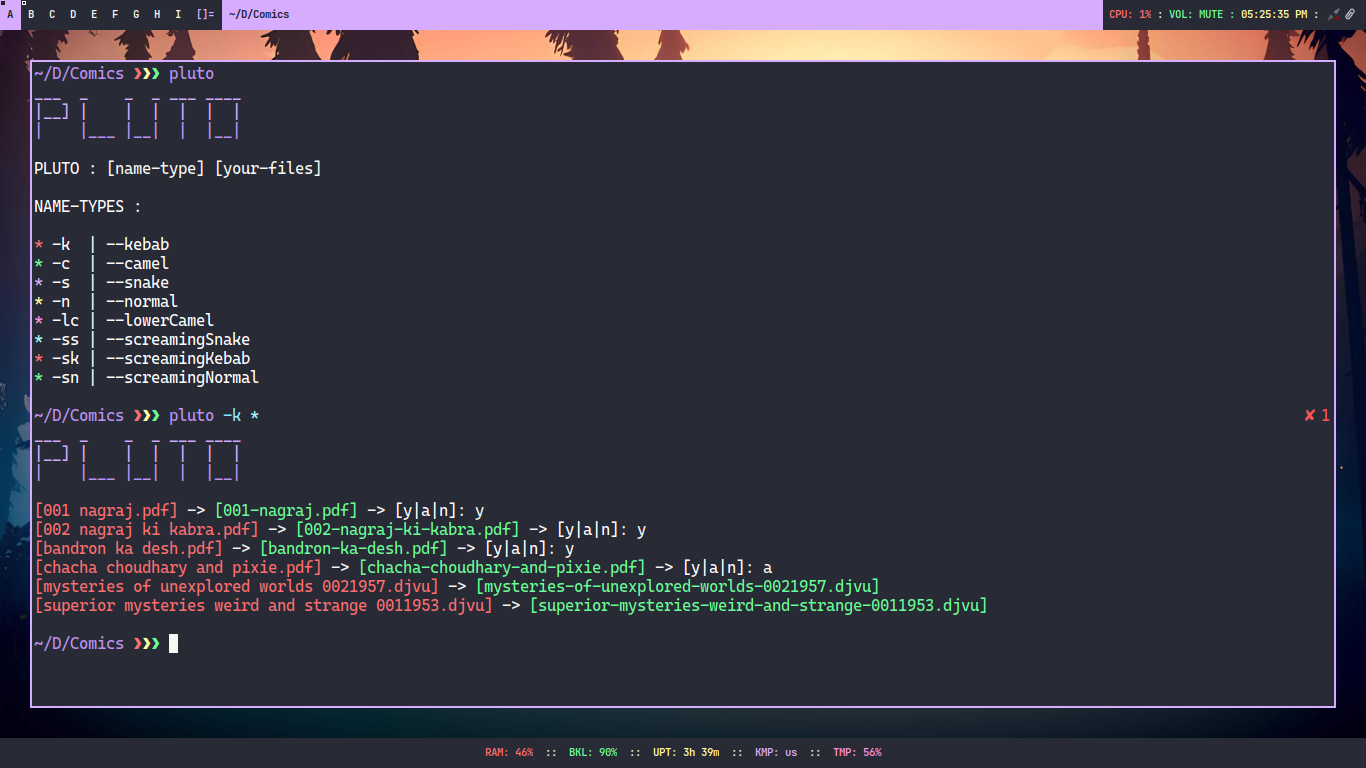Click the --camel option line
The height and width of the screenshot is (768, 1366).
102,263
